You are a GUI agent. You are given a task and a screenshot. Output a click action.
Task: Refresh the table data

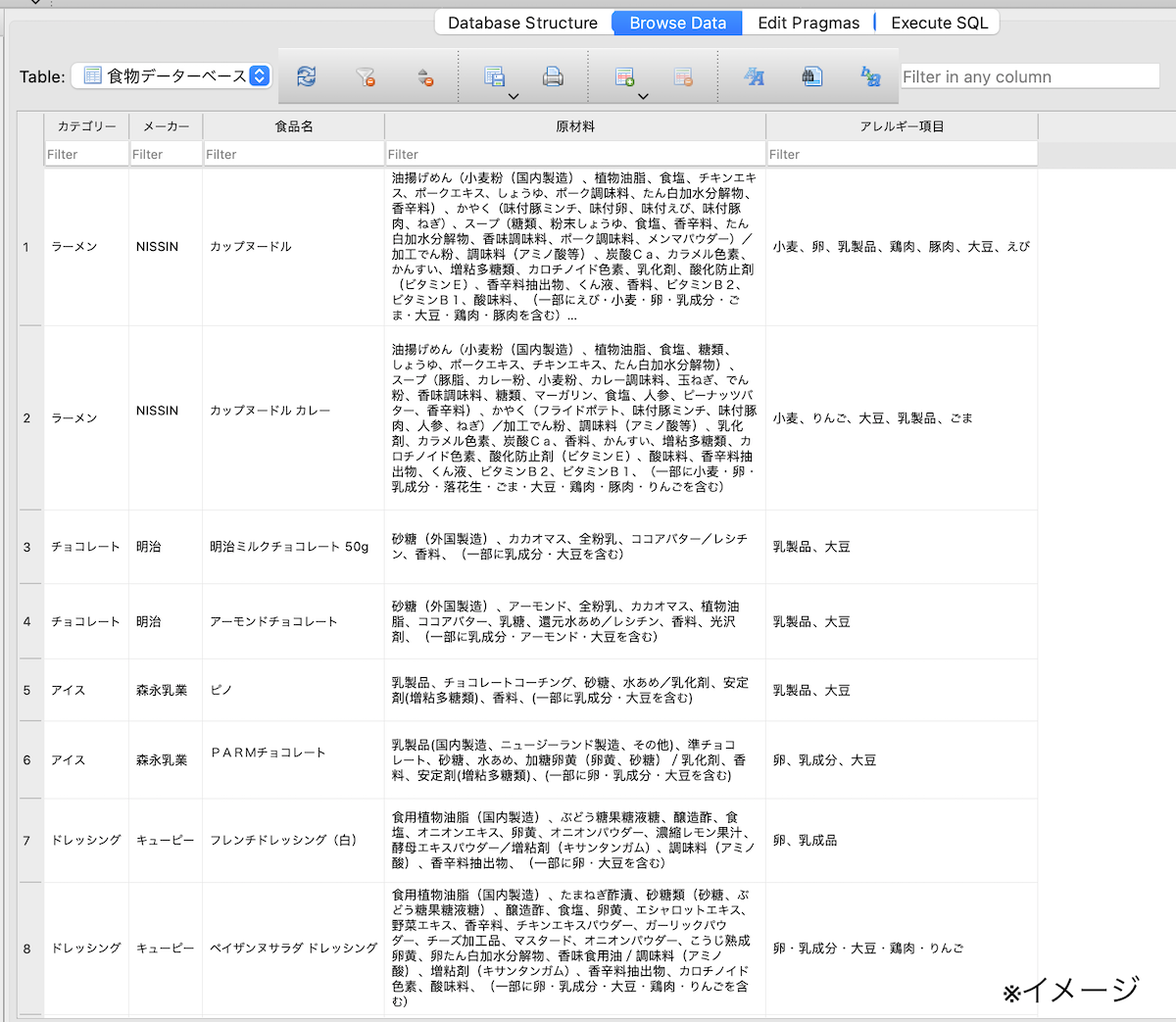307,76
